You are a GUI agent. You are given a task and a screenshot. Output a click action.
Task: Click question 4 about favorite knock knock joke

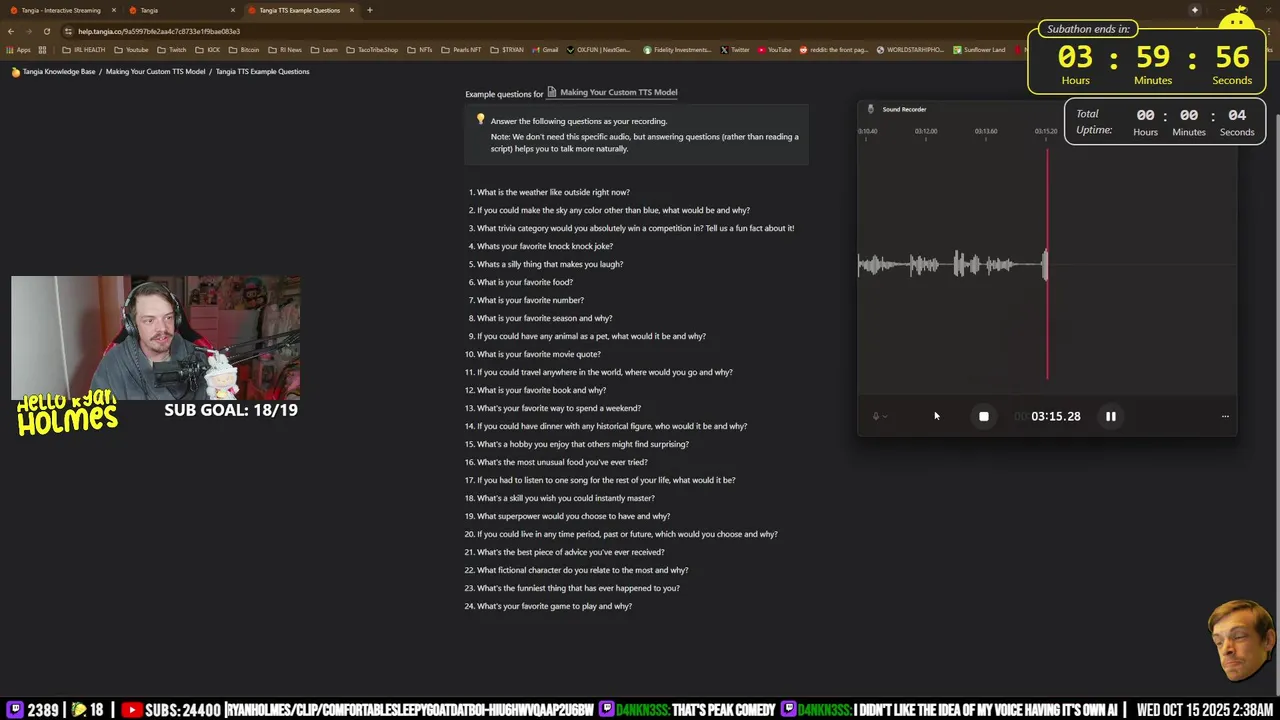pyautogui.click(x=545, y=246)
